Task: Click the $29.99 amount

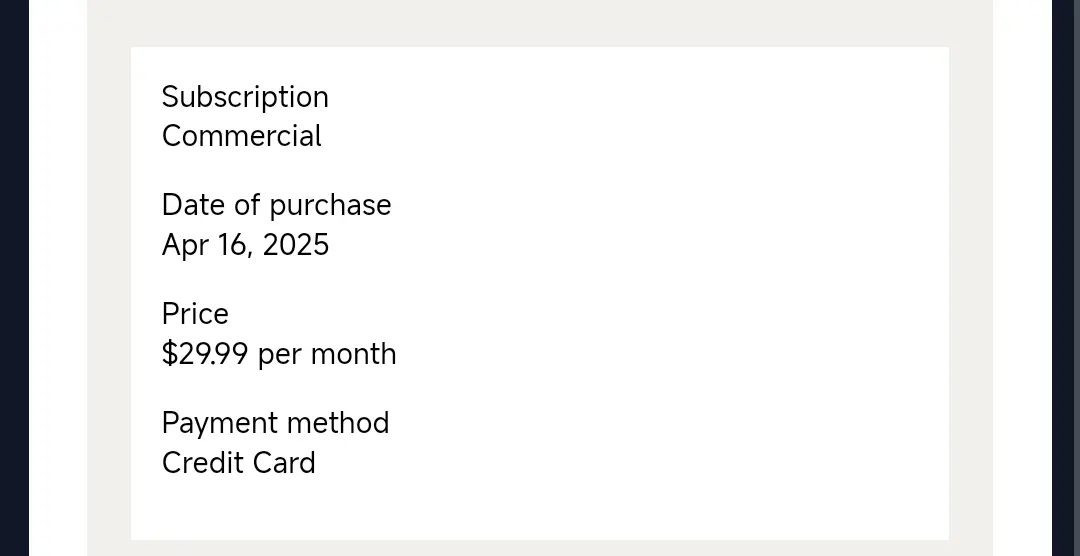Action: (205, 354)
